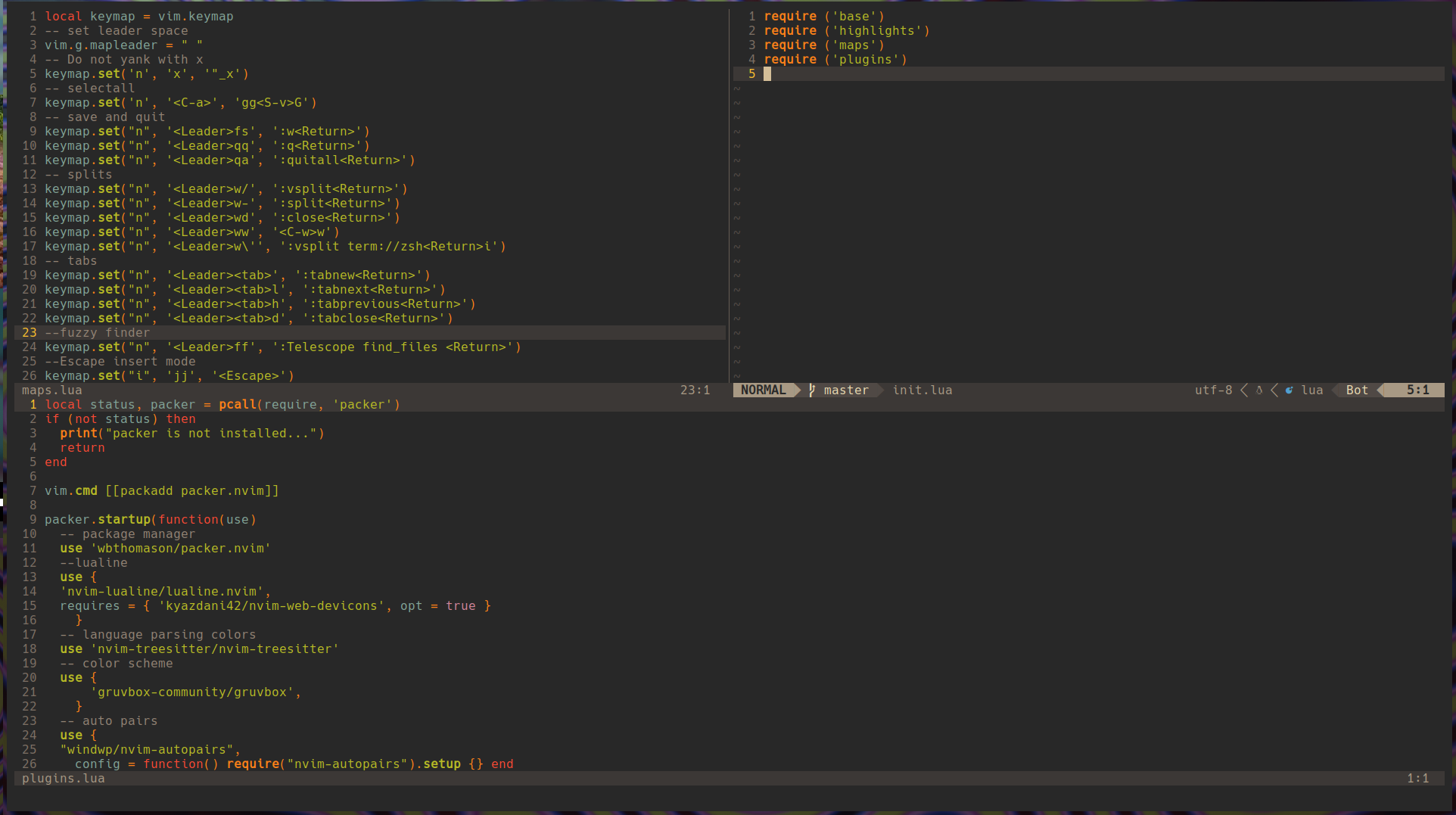The width and height of the screenshot is (1456, 815).
Task: Click line number 26 in plugins.lua gutter
Action: point(29,764)
